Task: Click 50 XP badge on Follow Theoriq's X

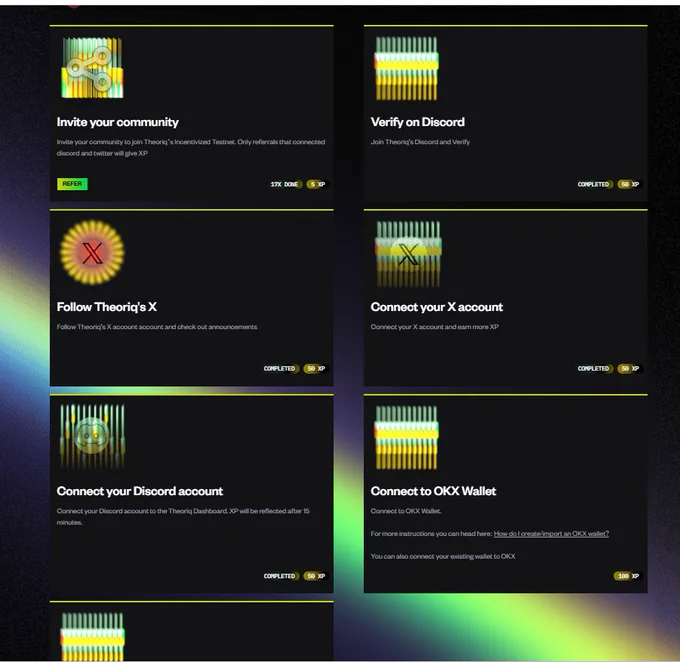Action: pos(315,369)
